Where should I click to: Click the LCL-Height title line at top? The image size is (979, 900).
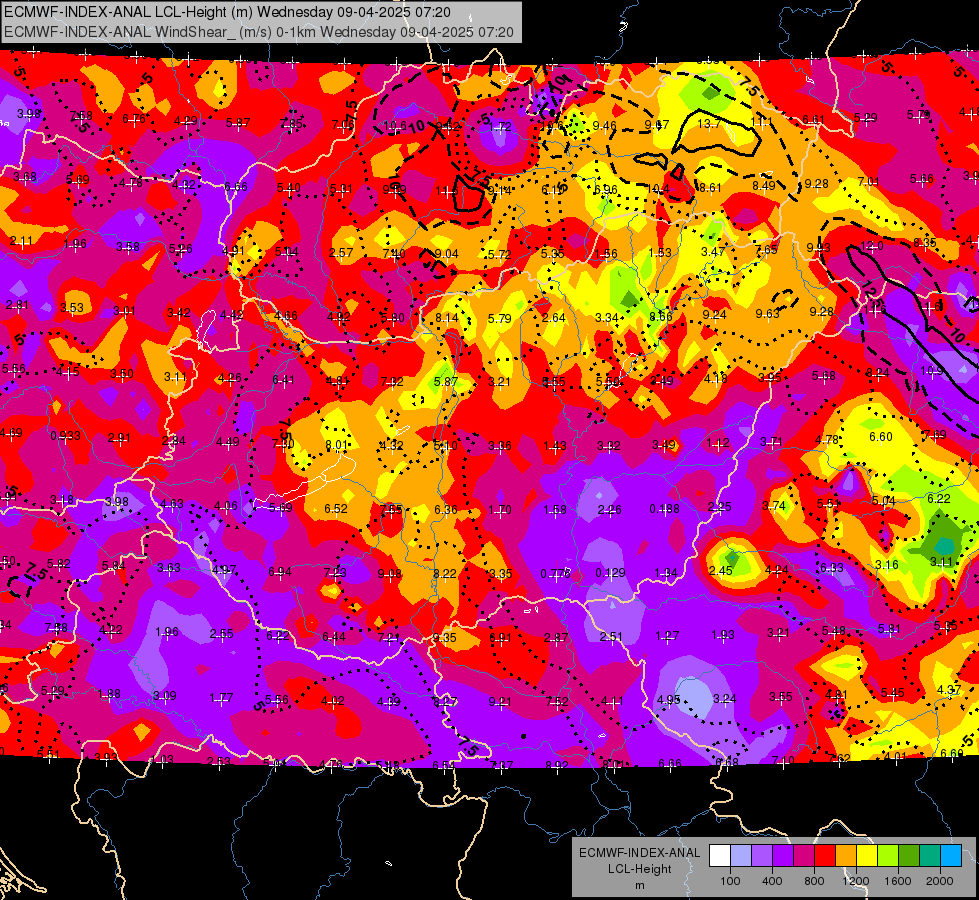point(227,12)
